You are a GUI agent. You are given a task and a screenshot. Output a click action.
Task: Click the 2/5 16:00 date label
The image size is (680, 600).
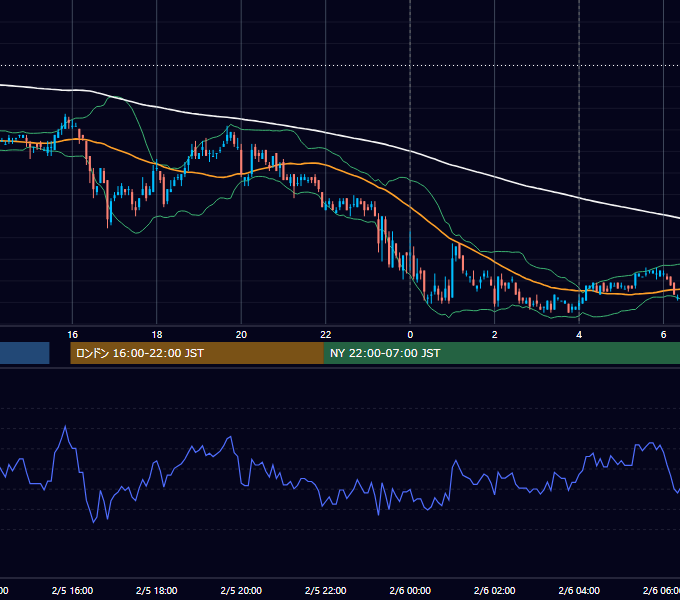[x=72, y=590]
